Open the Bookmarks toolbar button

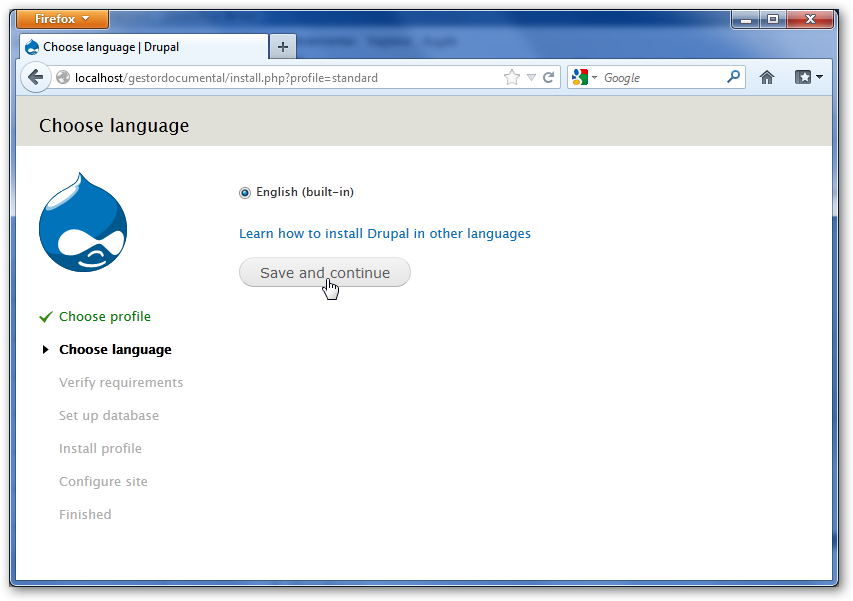click(x=808, y=77)
